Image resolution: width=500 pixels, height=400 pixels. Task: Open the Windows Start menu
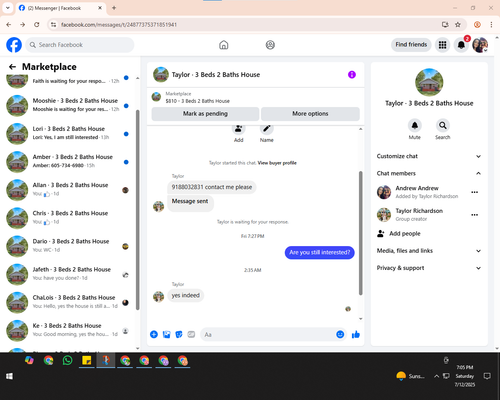coord(9,376)
